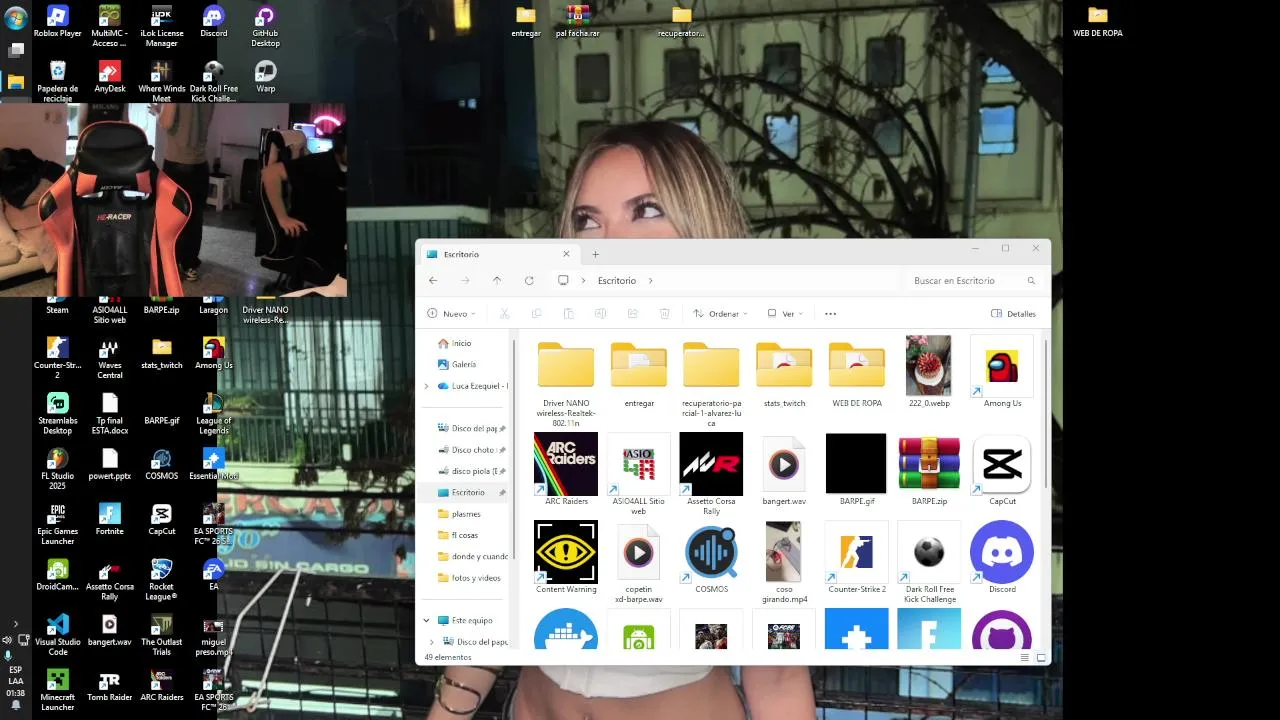Expand Luca Ezequiel OneDrive tree node
Screen dimensions: 1280x720
click(x=427, y=386)
